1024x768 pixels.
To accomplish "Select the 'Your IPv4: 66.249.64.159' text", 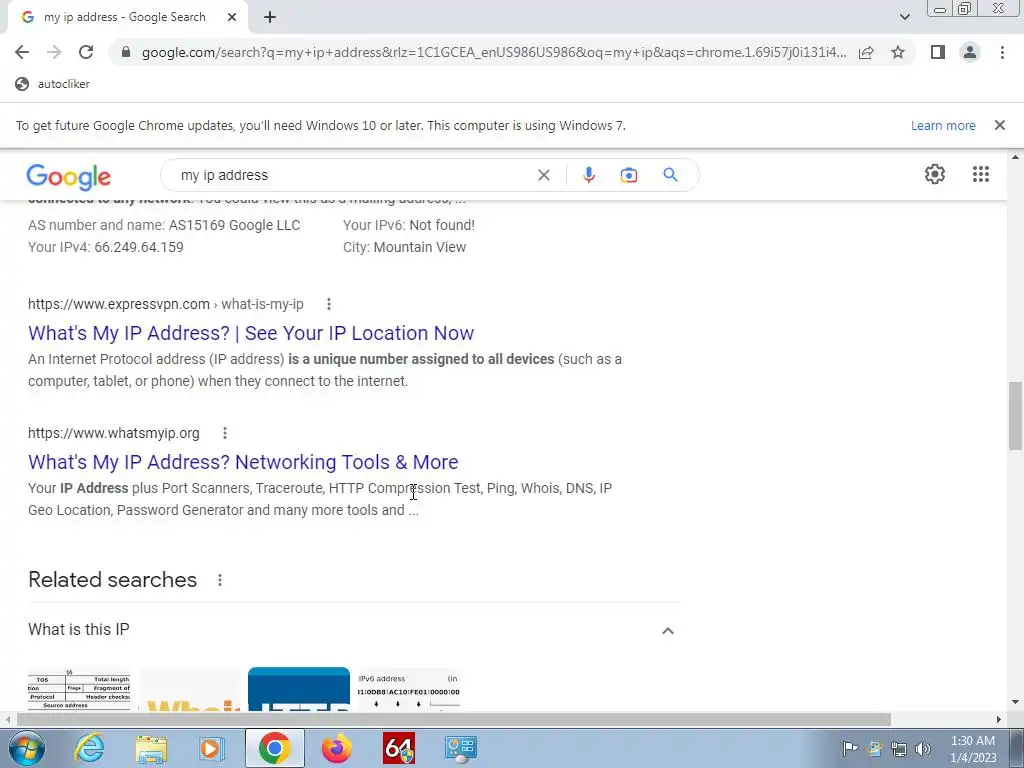I will tap(106, 248).
